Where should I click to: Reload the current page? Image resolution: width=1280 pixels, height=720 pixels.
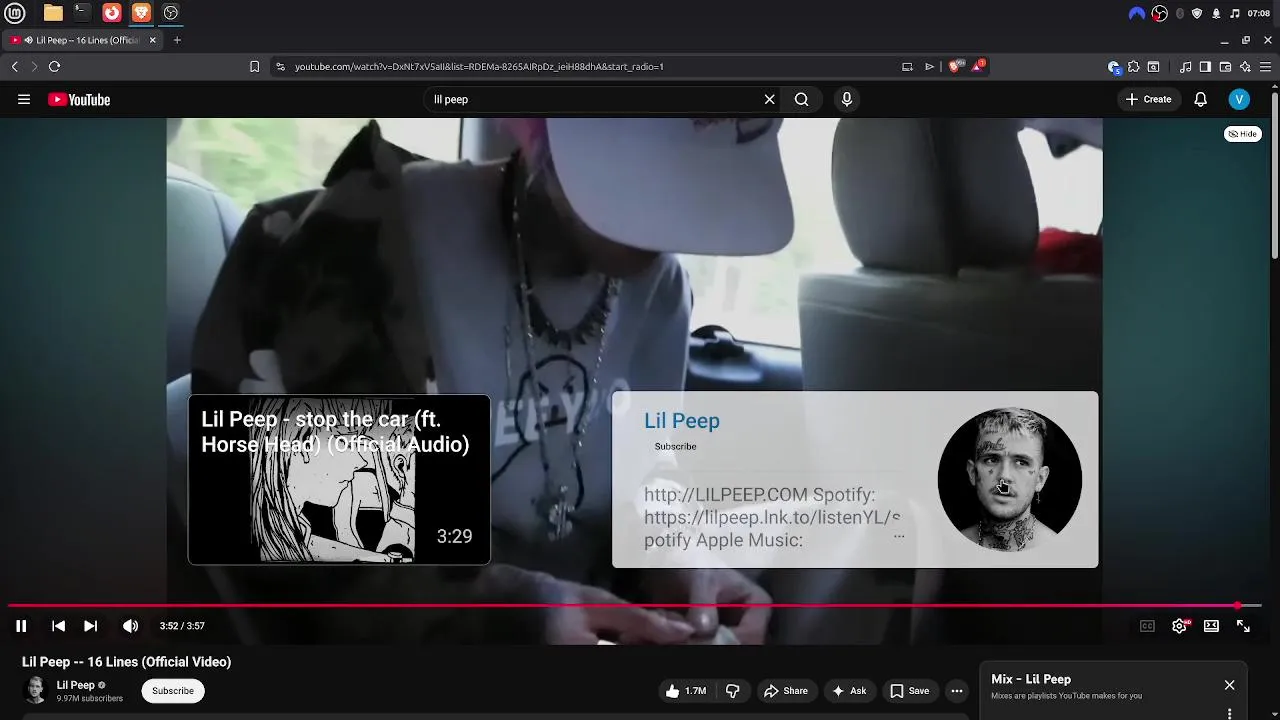coord(54,66)
